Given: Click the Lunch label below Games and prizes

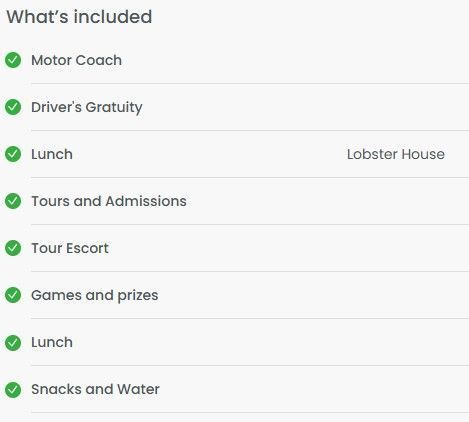Looking at the screenshot, I should pos(52,342).
